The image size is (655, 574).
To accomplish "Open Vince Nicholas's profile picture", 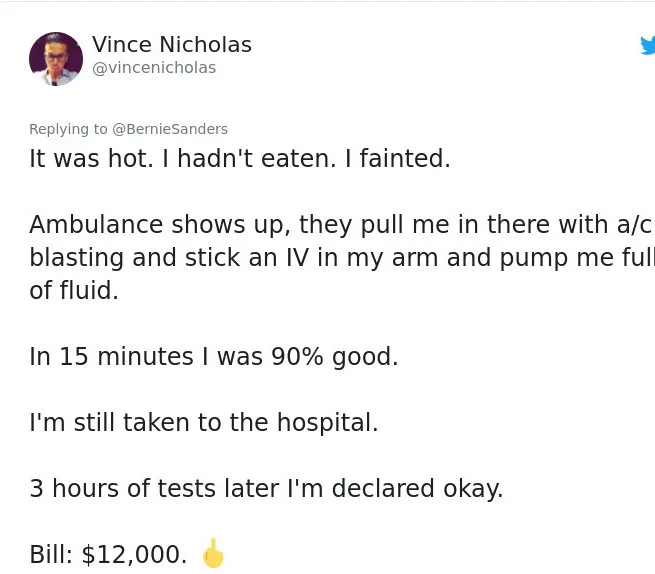I will [x=56, y=58].
